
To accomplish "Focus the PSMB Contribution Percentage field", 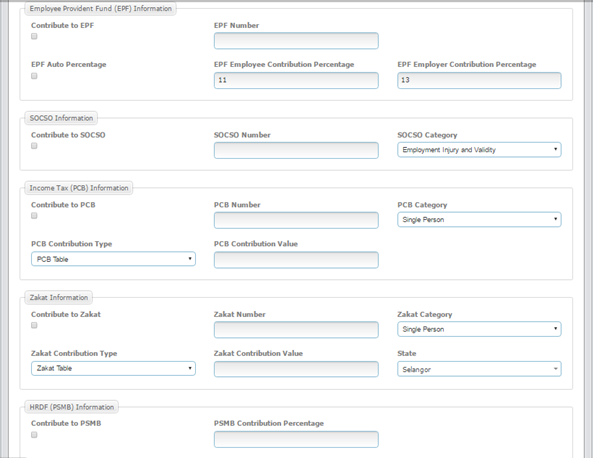I will pos(296,439).
